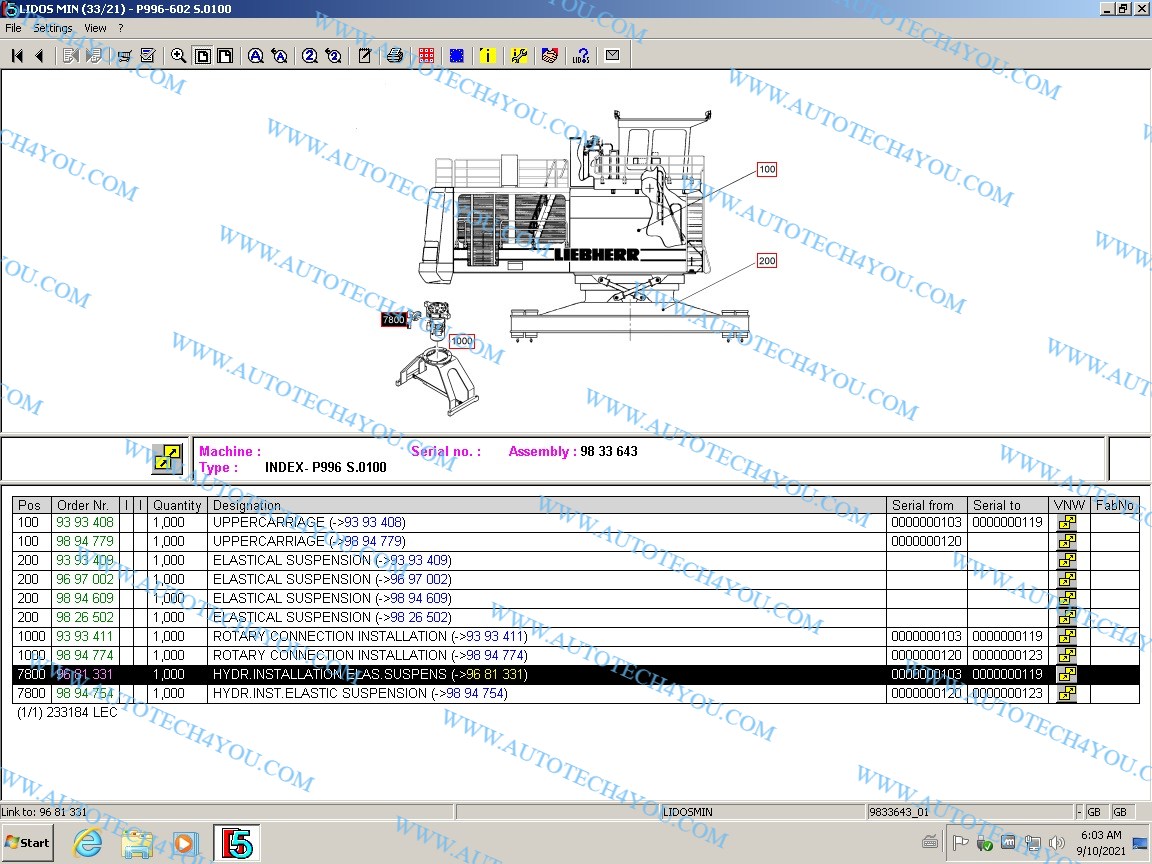Click the red grid icon in toolbar
The height and width of the screenshot is (864, 1152).
click(426, 56)
